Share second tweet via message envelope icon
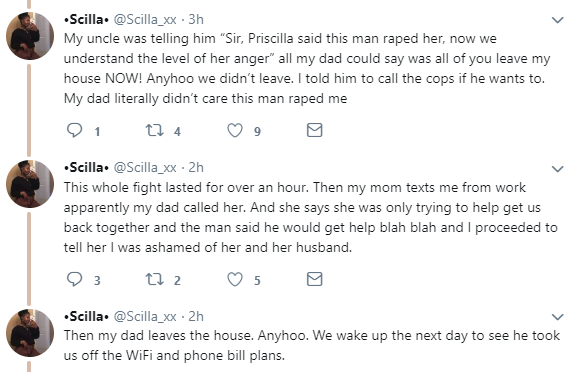The width and height of the screenshot is (588, 372). click(314, 279)
